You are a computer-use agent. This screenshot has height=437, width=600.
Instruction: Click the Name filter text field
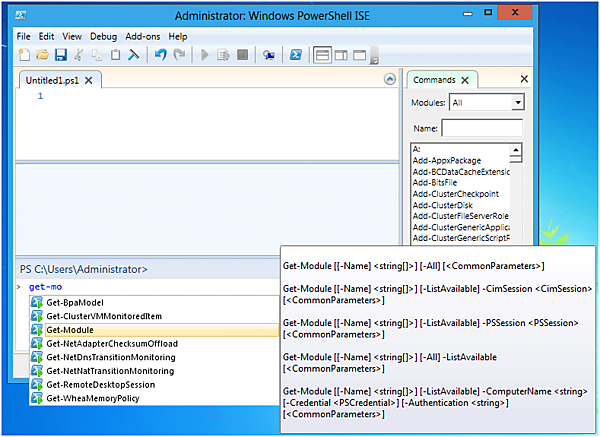482,128
